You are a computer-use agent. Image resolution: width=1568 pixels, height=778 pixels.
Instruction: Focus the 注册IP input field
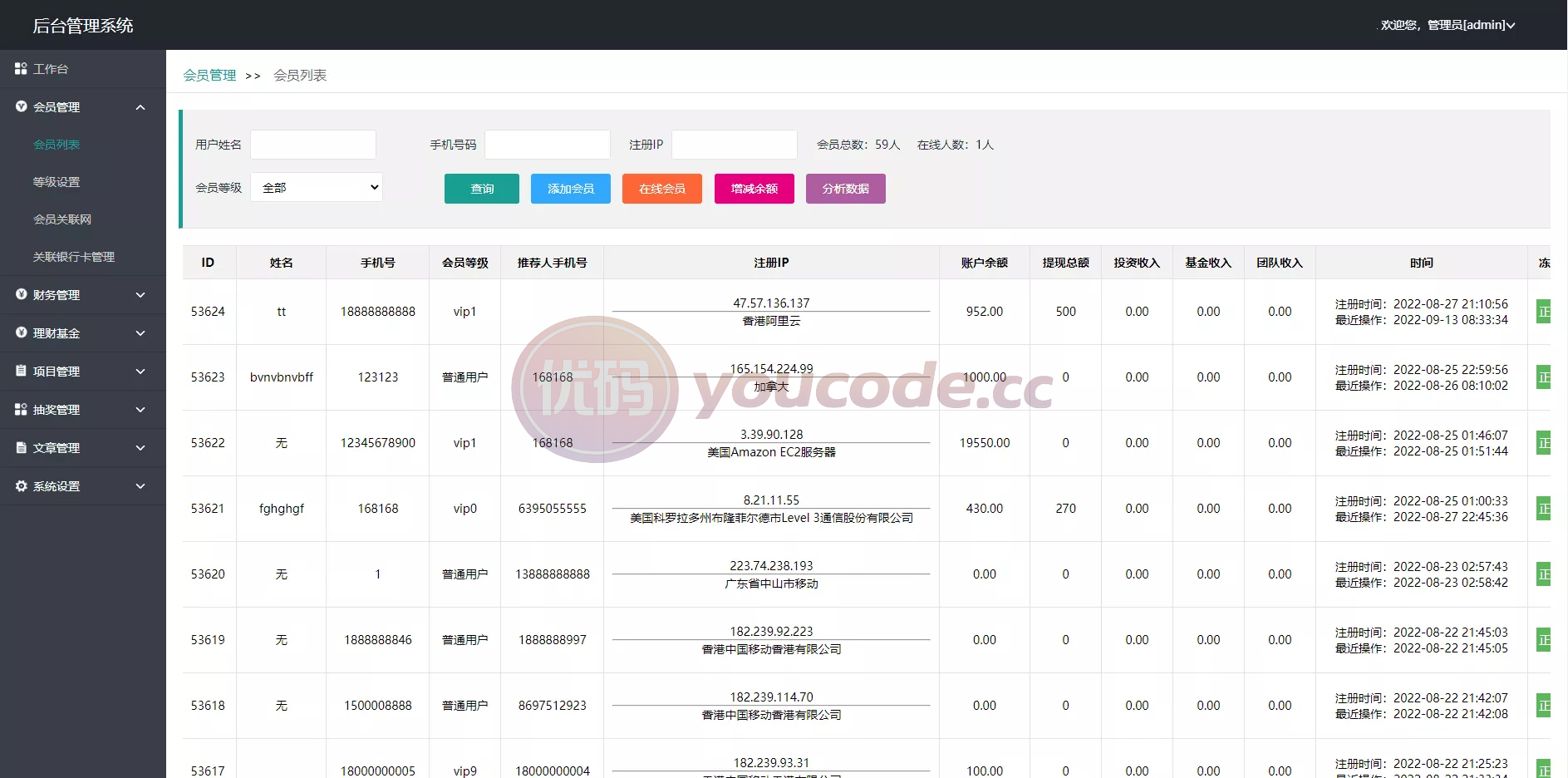point(735,145)
